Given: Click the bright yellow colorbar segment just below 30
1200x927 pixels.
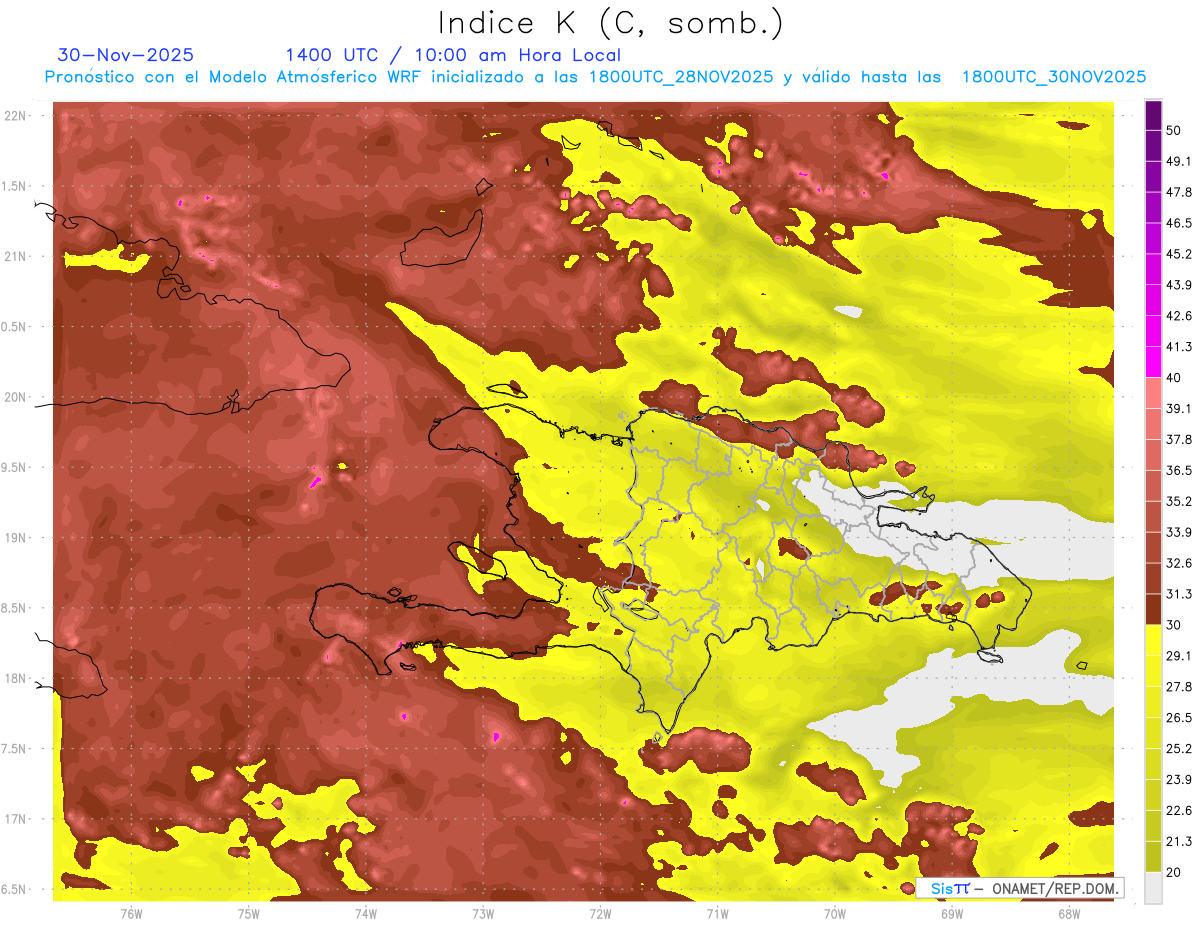Looking at the screenshot, I should click(x=1153, y=639).
